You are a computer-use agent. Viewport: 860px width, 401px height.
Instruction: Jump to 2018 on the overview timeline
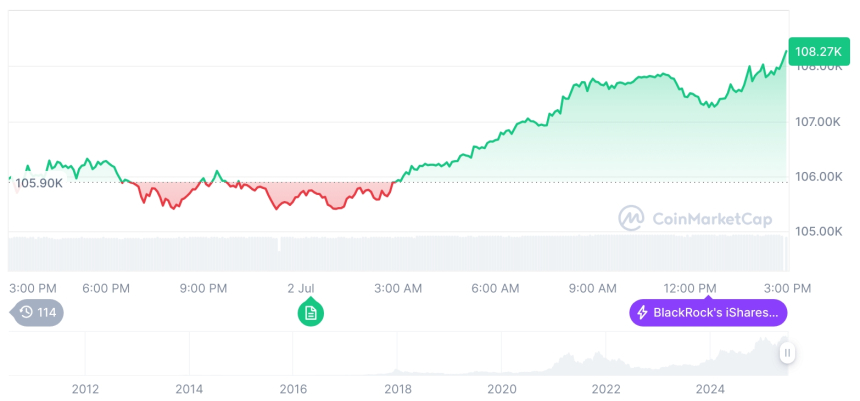click(397, 388)
